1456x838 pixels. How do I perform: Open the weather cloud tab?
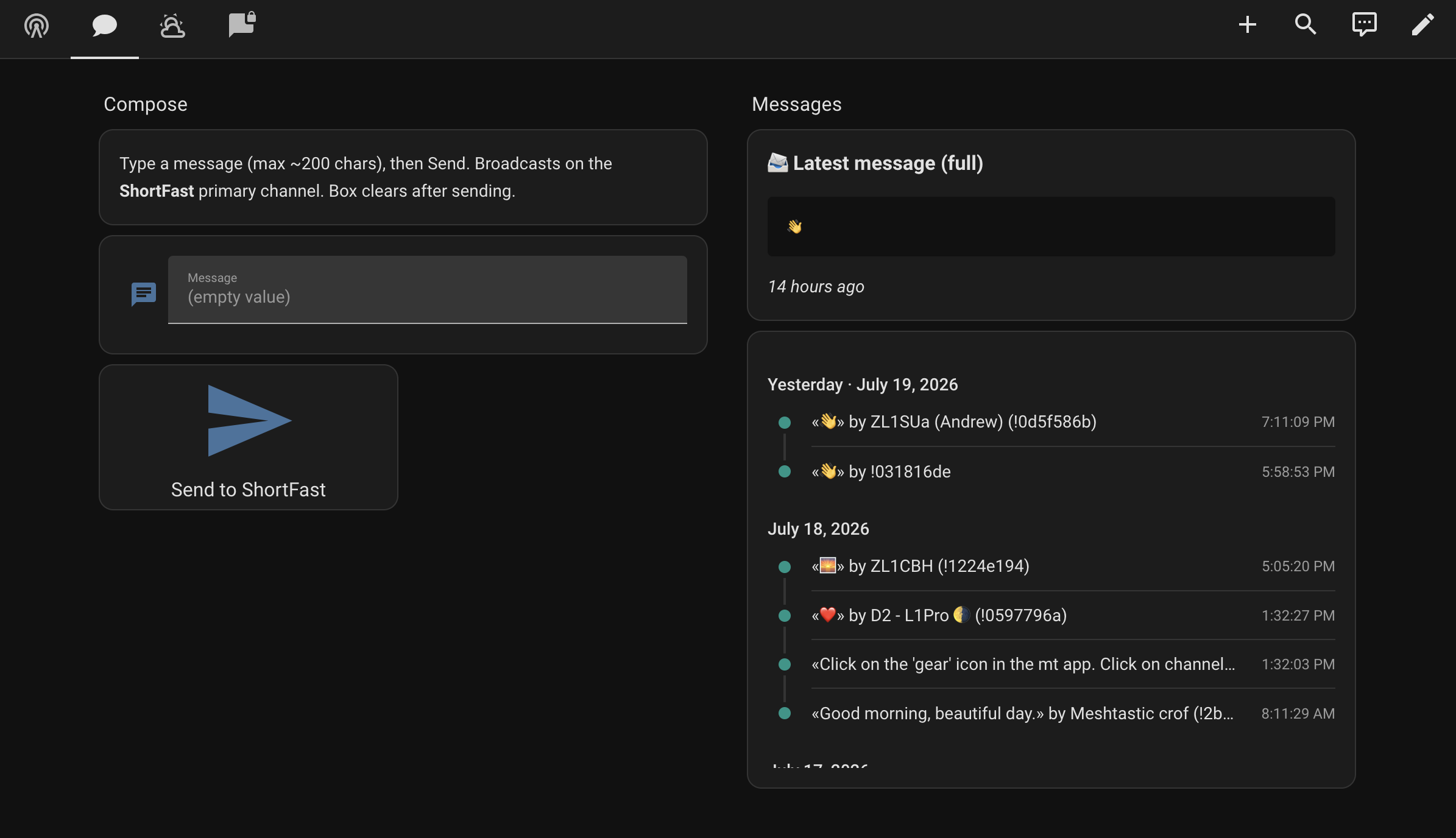point(172,26)
